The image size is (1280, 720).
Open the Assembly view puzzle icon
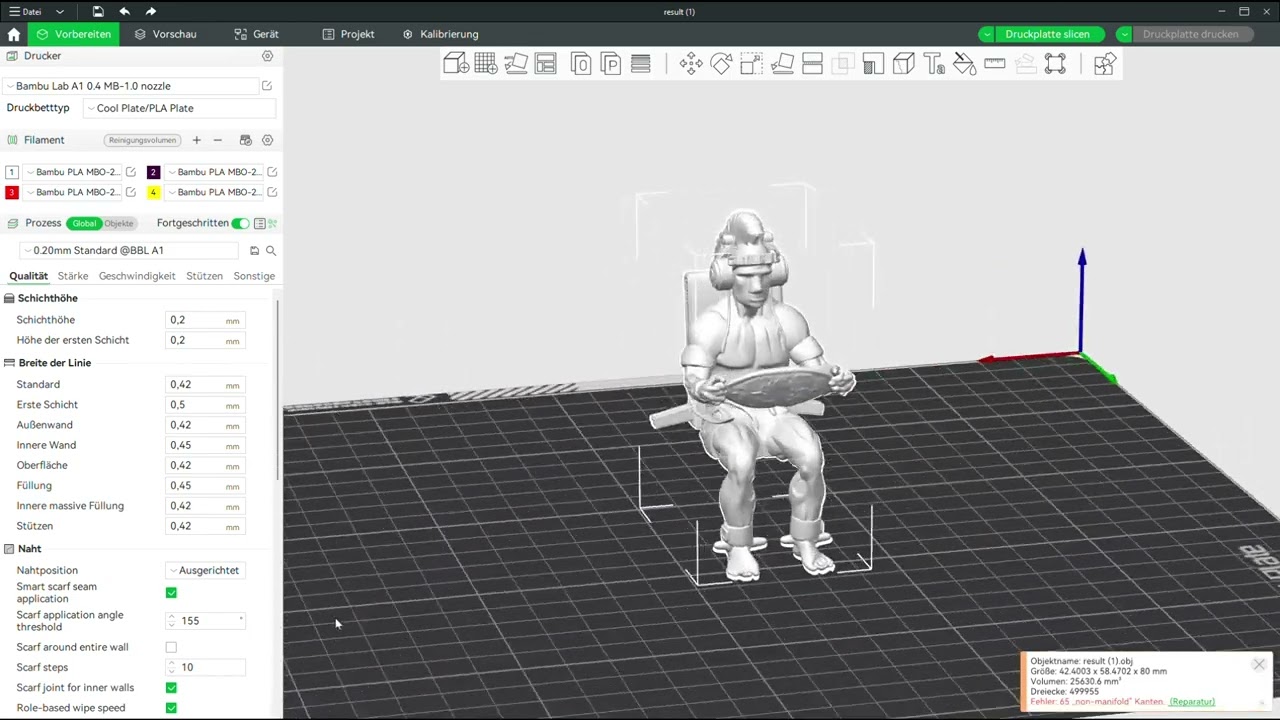tap(1104, 64)
